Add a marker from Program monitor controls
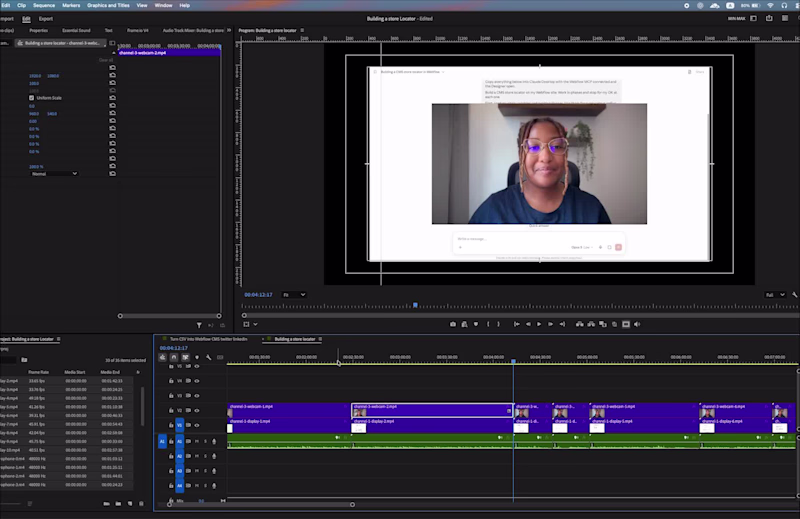 (x=476, y=324)
